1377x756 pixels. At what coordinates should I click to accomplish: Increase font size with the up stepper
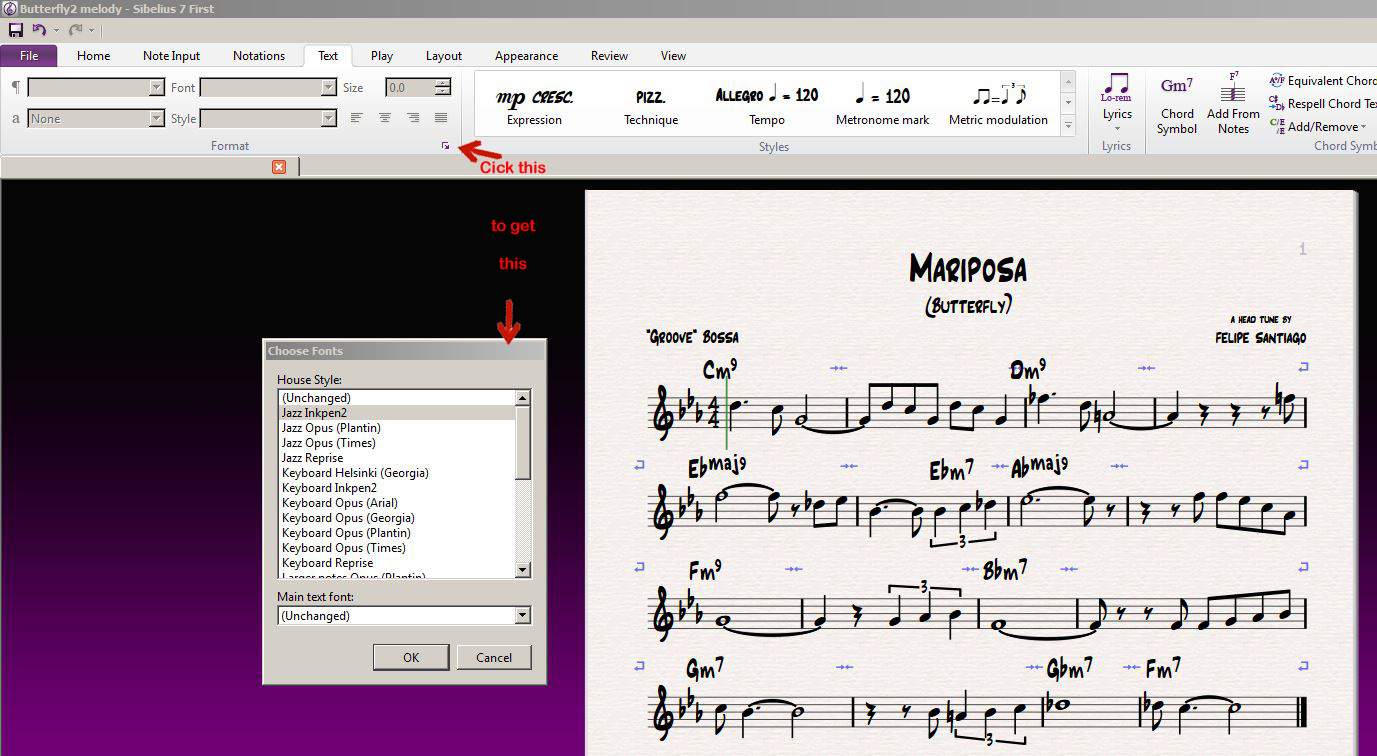443,84
